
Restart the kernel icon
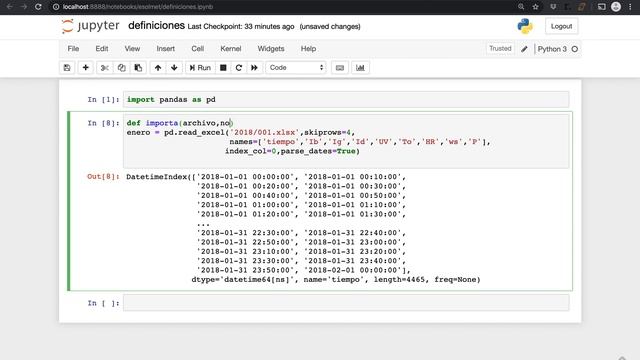[x=239, y=68]
